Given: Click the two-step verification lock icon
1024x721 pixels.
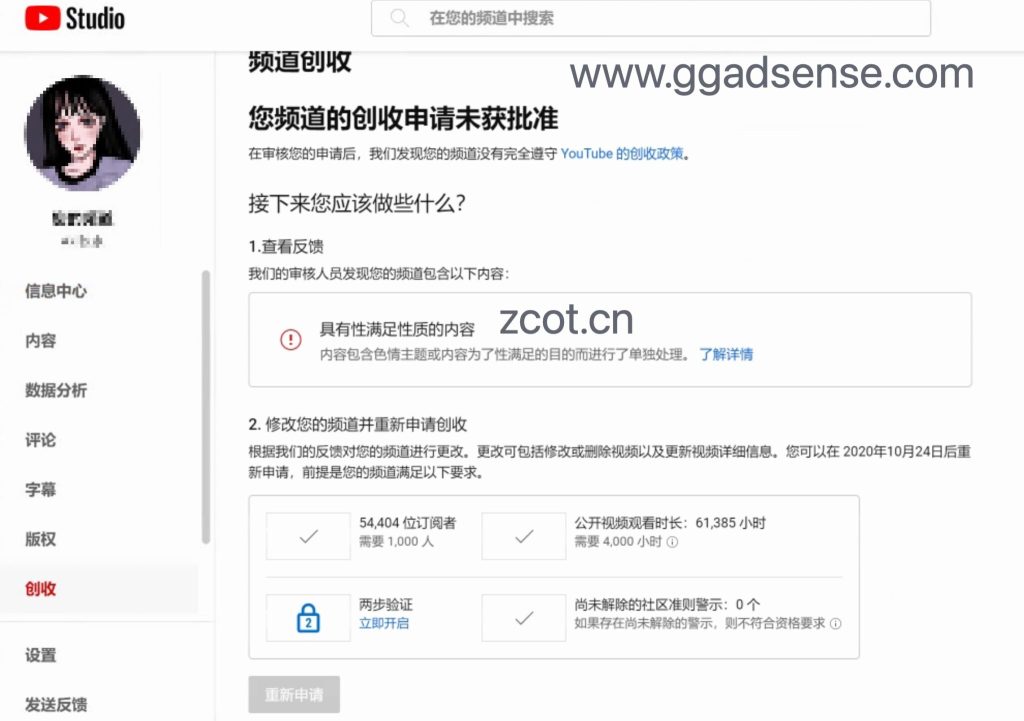Looking at the screenshot, I should click(x=308, y=618).
